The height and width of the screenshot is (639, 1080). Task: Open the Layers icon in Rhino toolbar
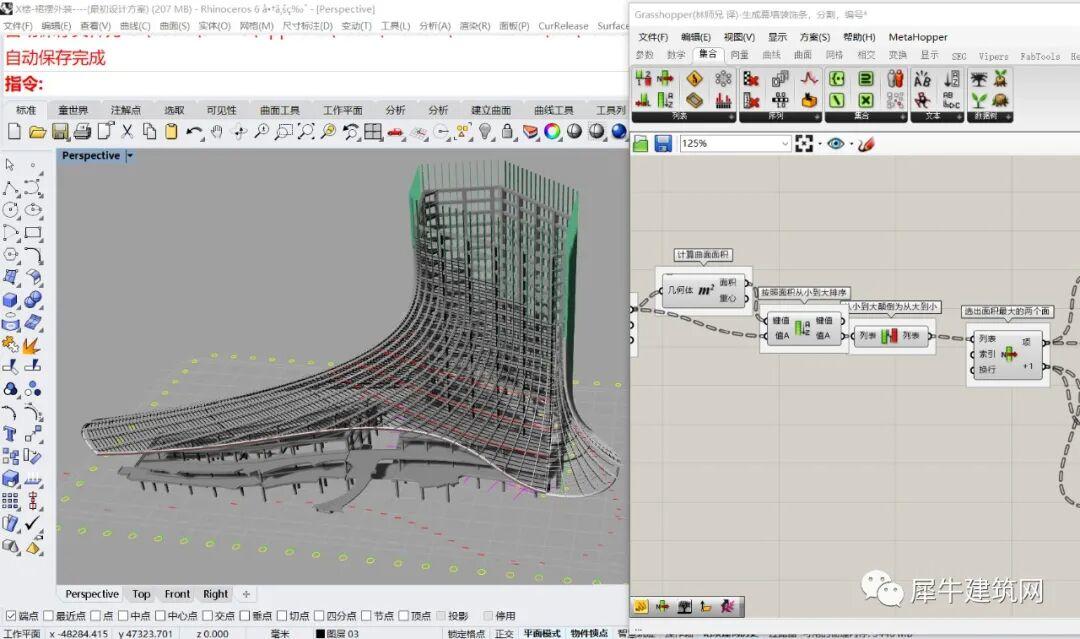click(x=530, y=131)
